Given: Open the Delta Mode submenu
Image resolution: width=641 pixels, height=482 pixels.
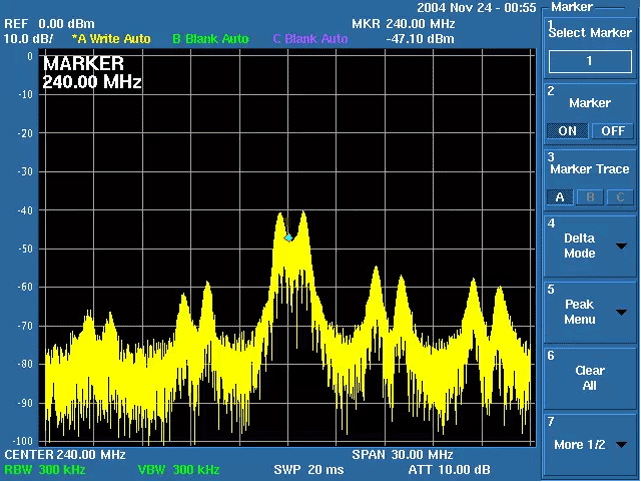Looking at the screenshot, I should (589, 246).
